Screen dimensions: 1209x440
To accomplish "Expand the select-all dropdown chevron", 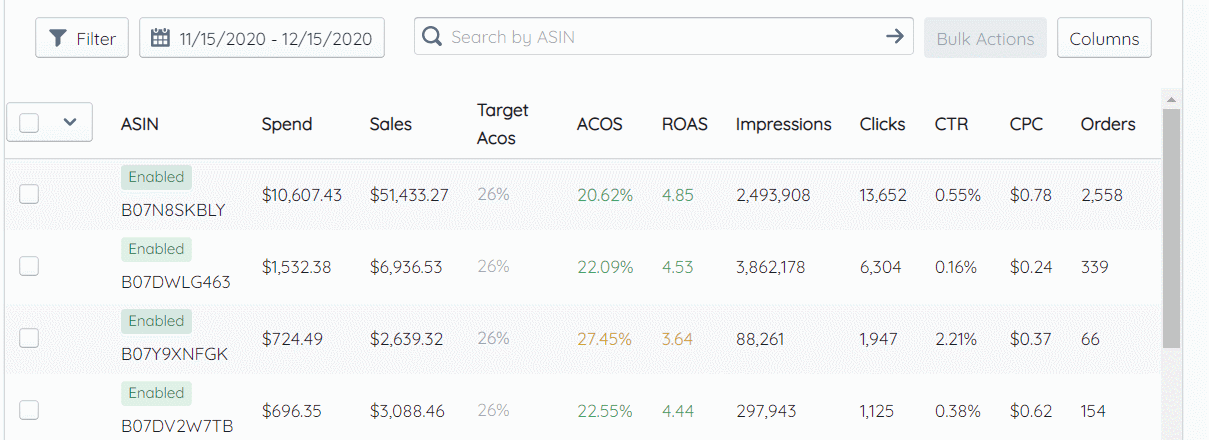I will (70, 122).
